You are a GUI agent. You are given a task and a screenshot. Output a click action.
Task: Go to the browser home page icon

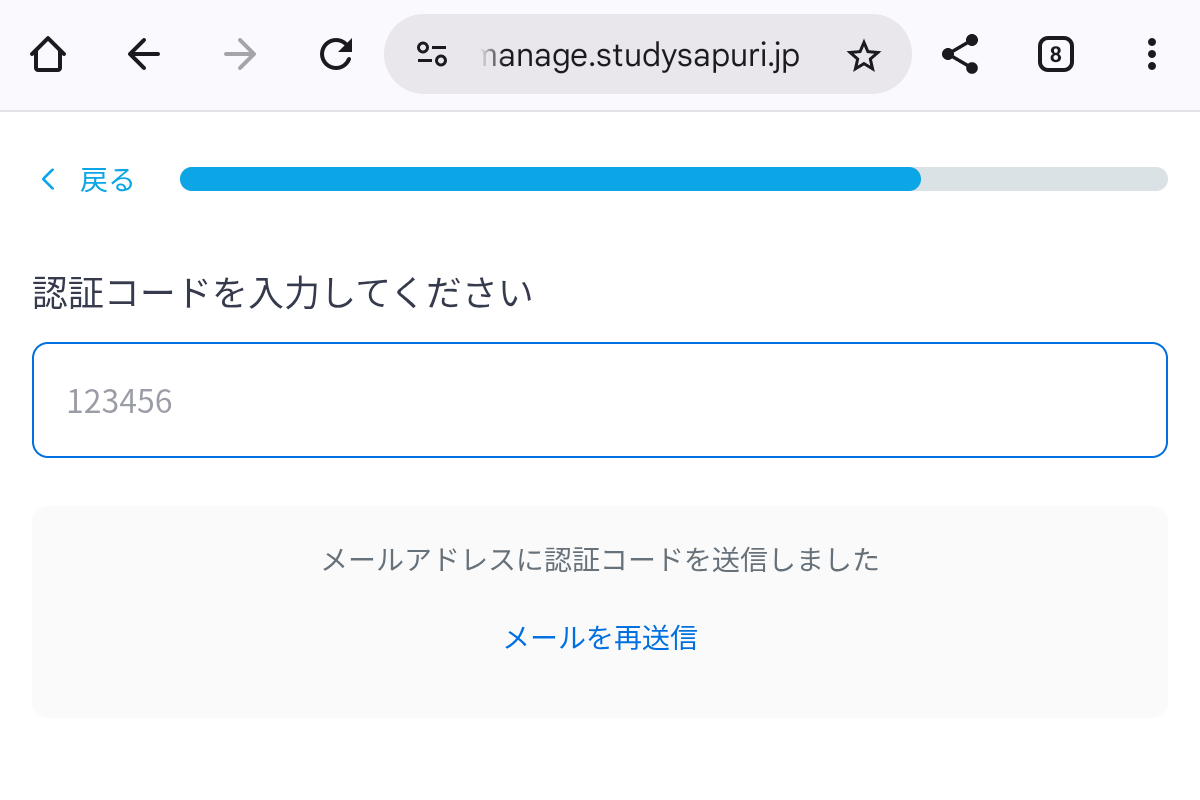48,54
